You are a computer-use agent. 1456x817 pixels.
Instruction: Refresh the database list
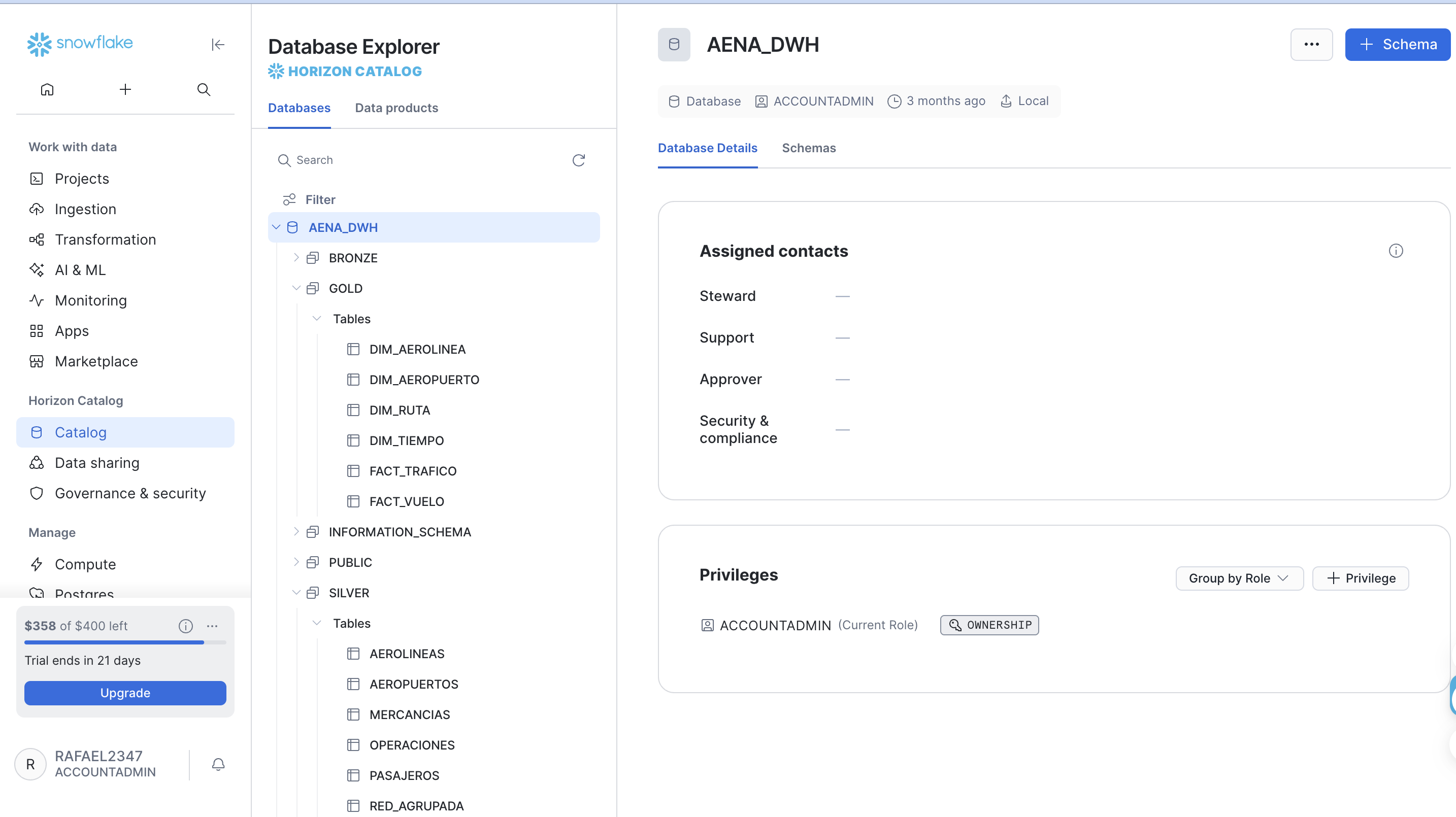(579, 160)
